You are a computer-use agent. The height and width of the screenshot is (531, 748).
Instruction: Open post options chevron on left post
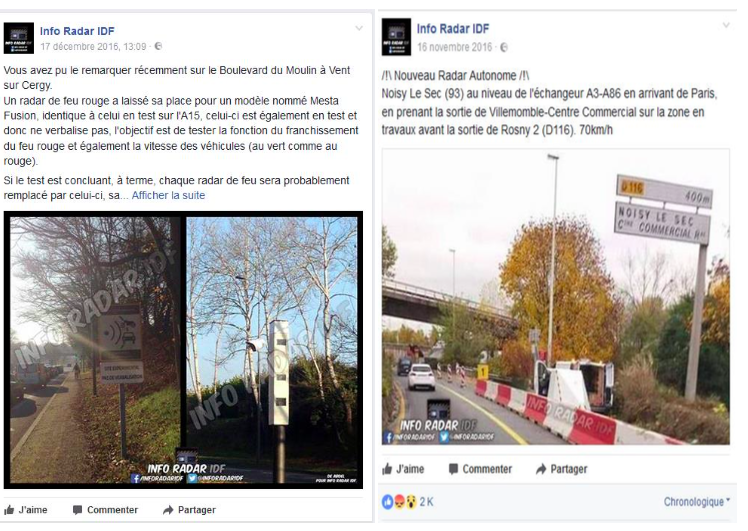pos(359,29)
